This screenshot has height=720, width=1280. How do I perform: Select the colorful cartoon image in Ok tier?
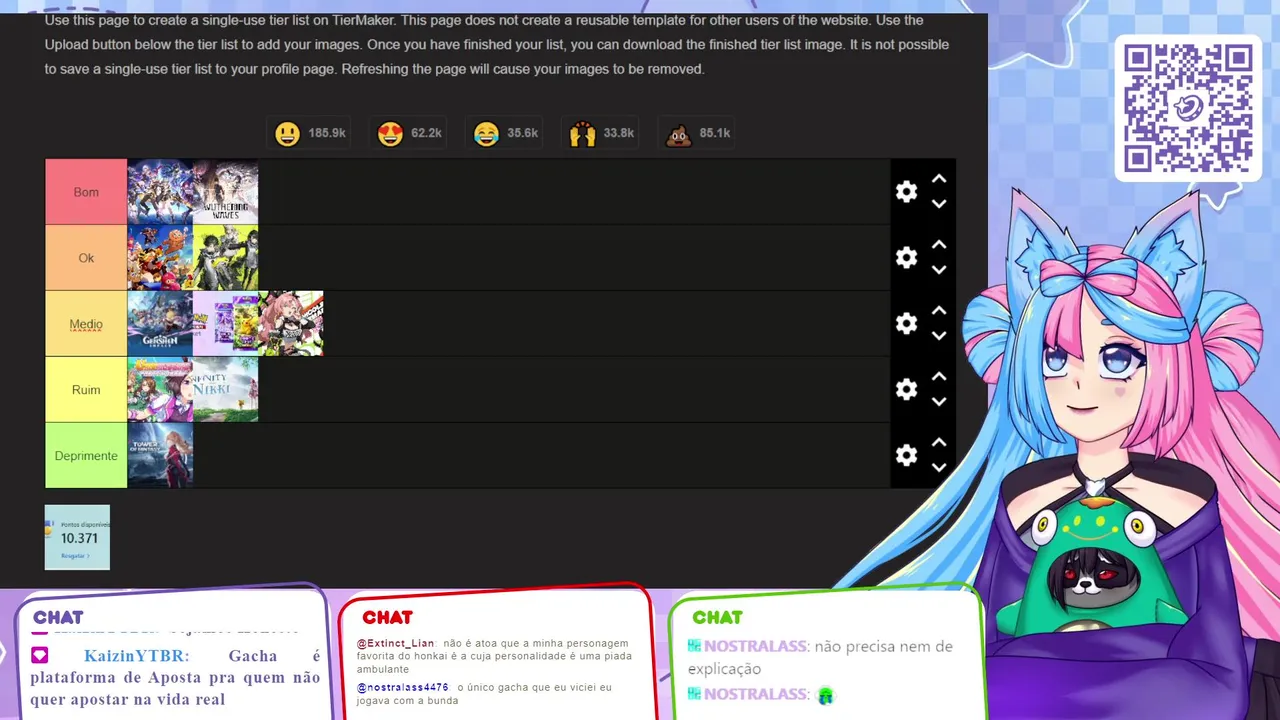coord(160,258)
